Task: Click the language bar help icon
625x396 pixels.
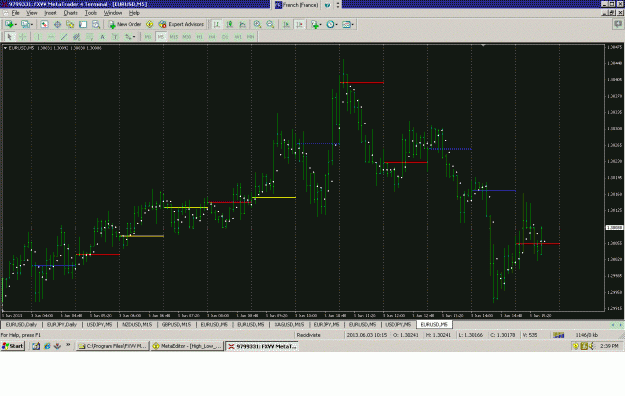Action: [x=327, y=5]
